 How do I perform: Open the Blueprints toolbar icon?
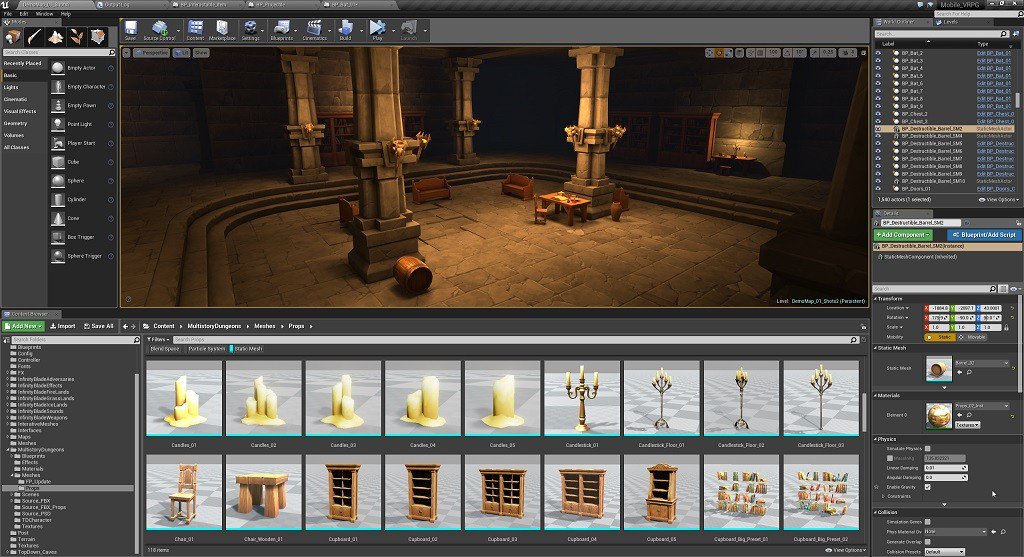pos(281,30)
